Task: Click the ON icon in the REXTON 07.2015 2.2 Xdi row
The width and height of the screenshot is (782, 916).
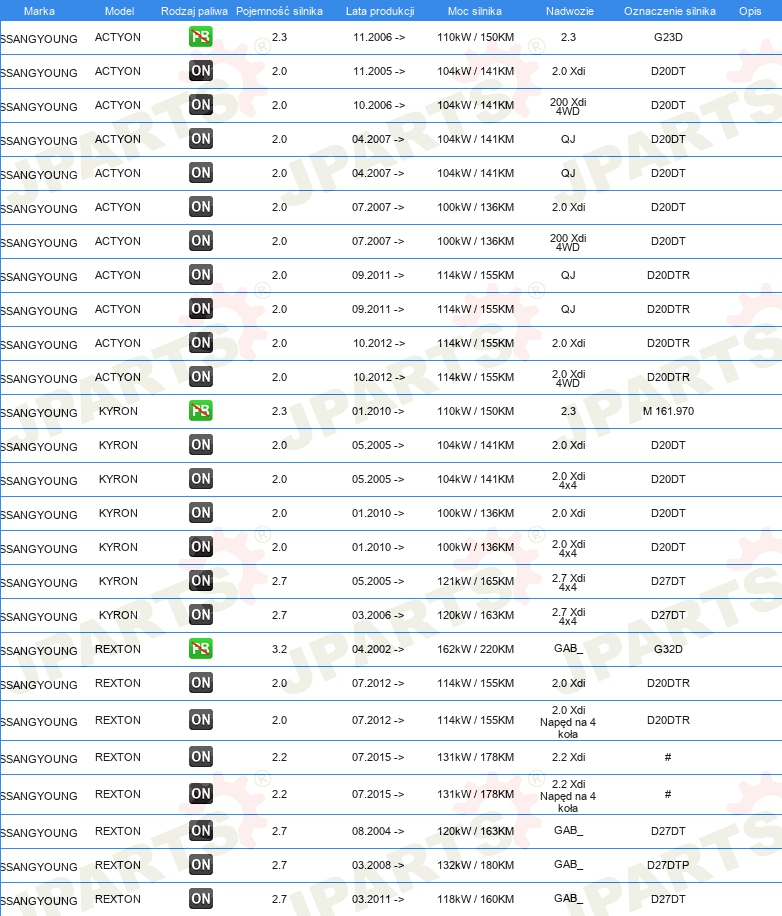Action: tap(200, 757)
